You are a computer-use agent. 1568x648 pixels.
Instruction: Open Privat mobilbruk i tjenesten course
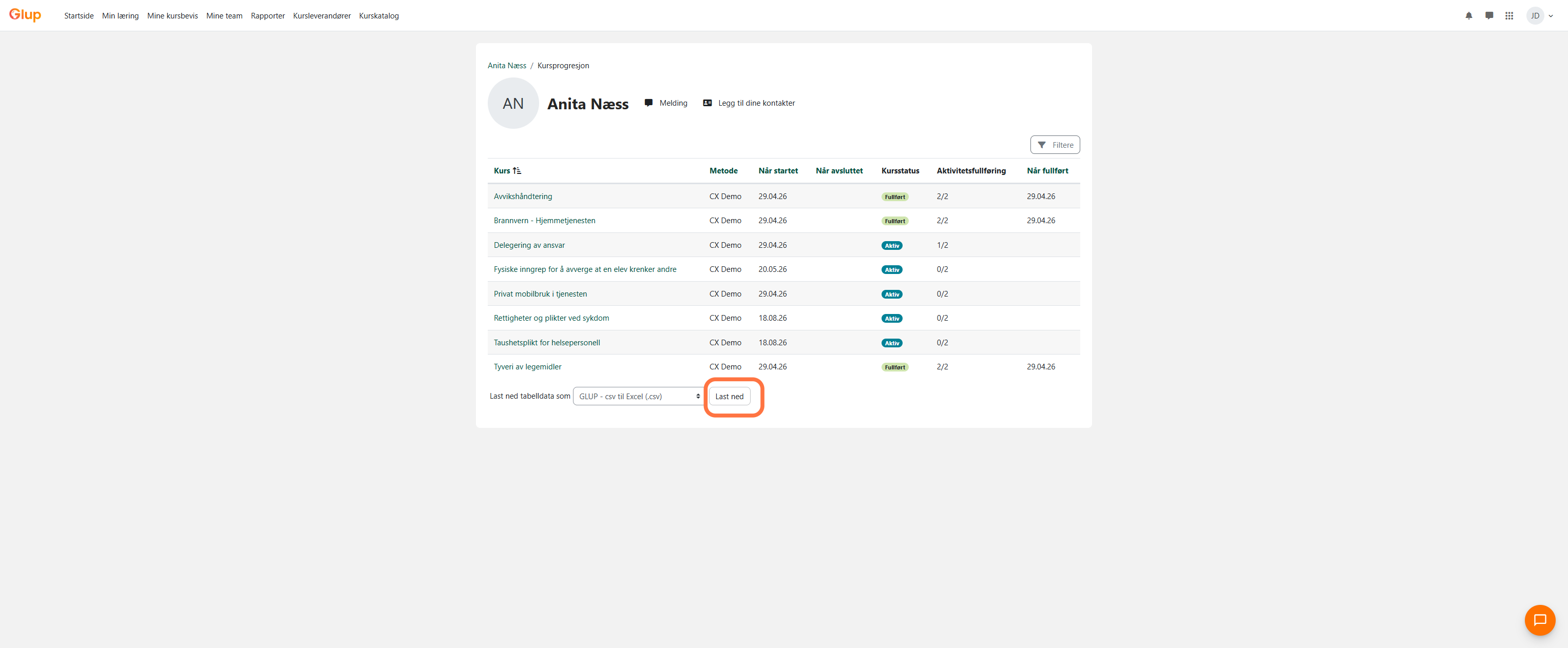540,294
